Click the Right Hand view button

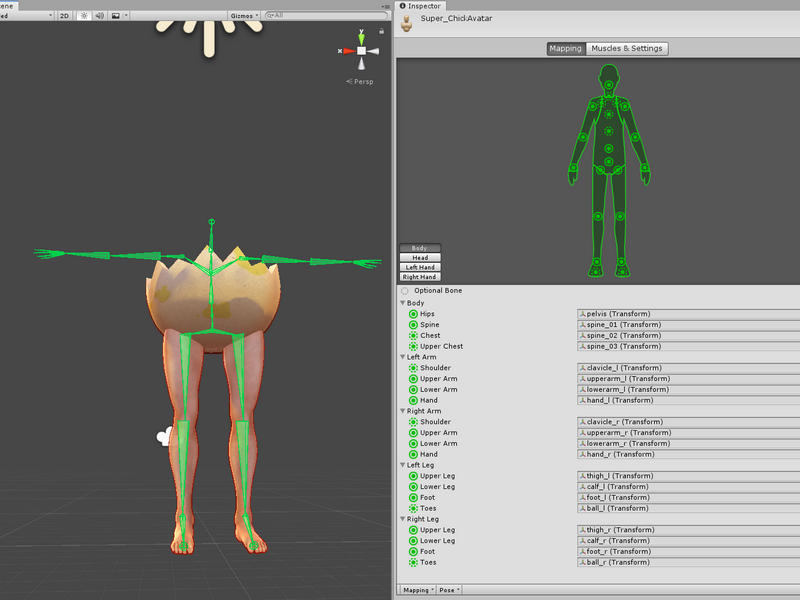(x=420, y=277)
